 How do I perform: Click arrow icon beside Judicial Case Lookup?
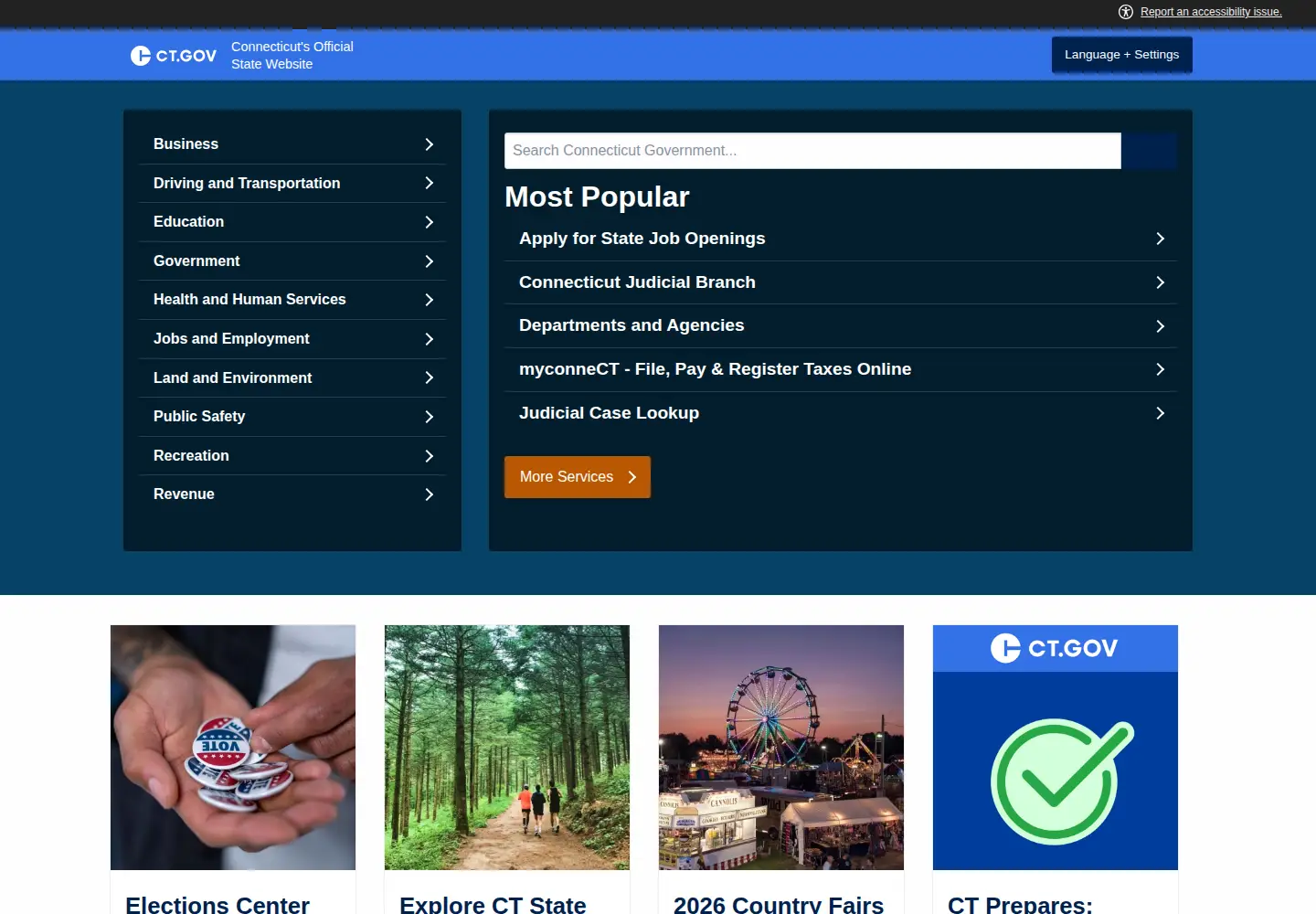[x=1160, y=413]
